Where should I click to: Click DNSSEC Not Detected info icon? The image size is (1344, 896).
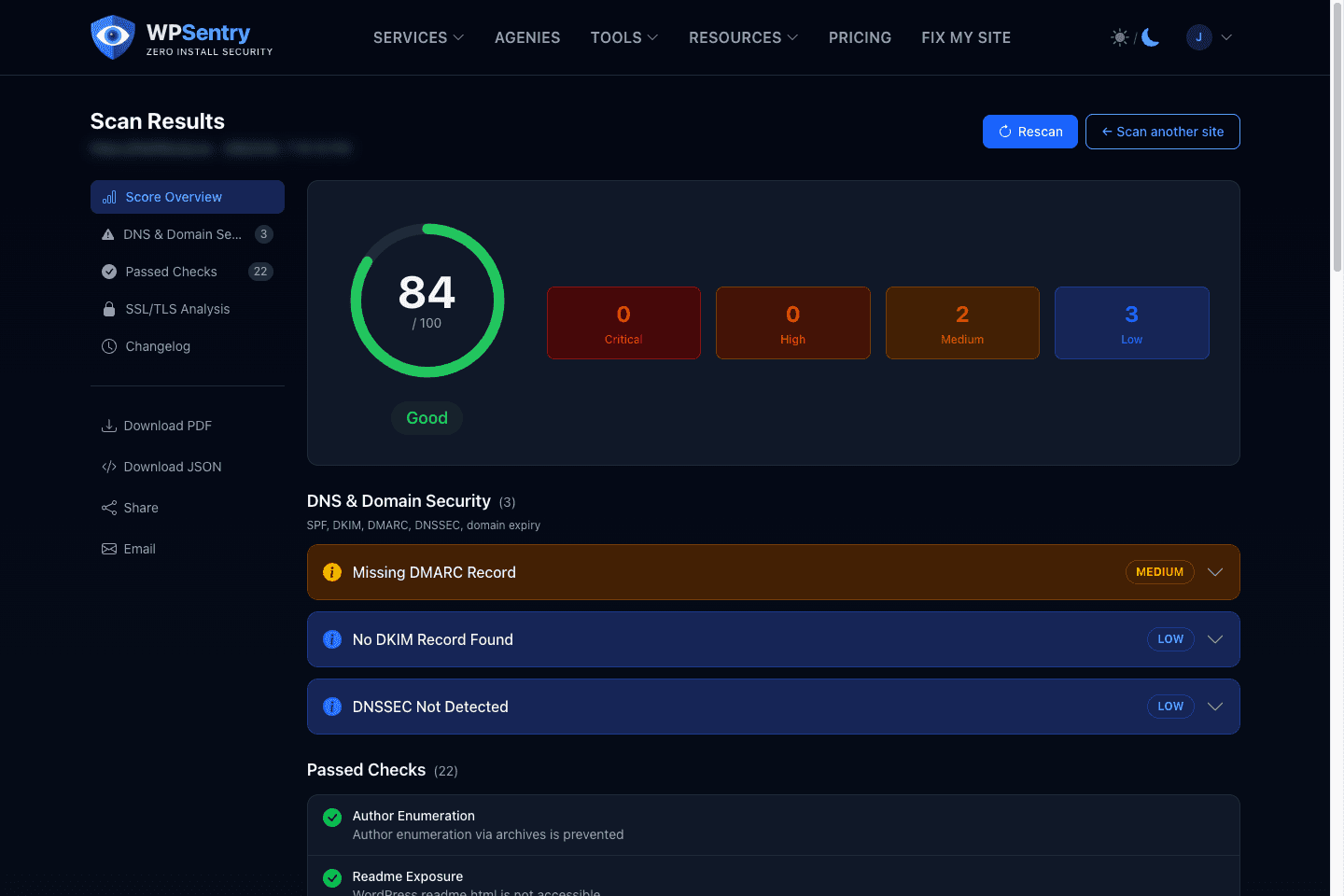(332, 707)
